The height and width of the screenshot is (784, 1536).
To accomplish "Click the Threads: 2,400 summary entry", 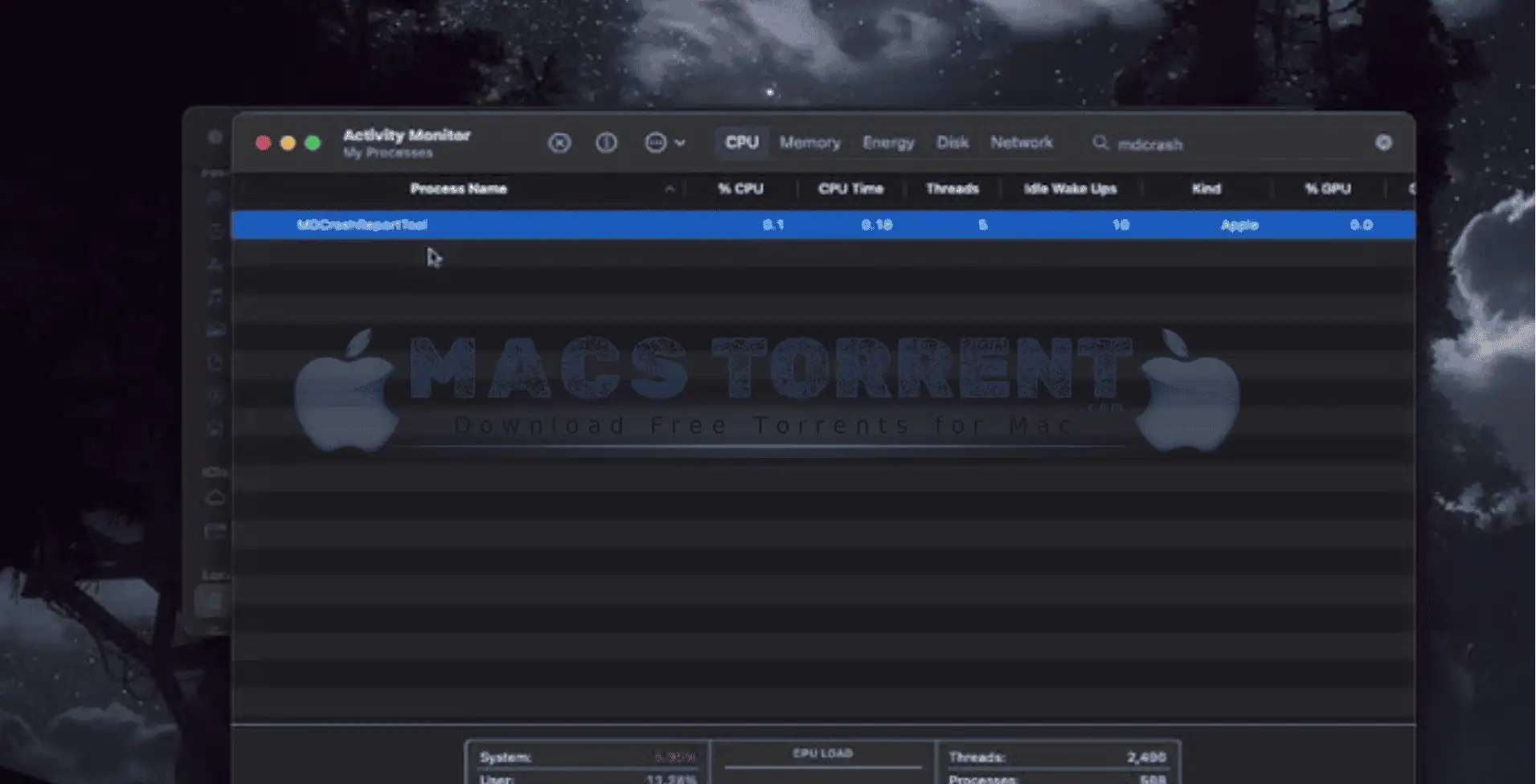I will (1057, 757).
